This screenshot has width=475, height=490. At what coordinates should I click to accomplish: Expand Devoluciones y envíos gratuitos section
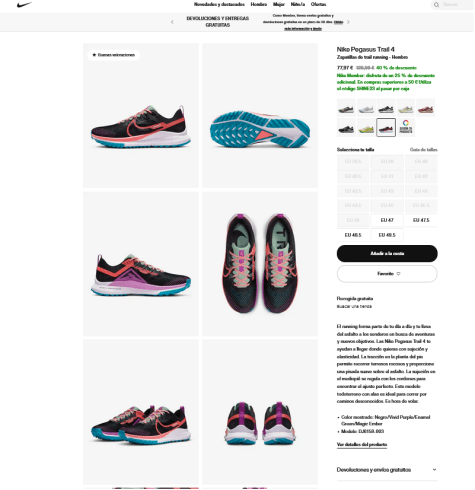tap(387, 470)
